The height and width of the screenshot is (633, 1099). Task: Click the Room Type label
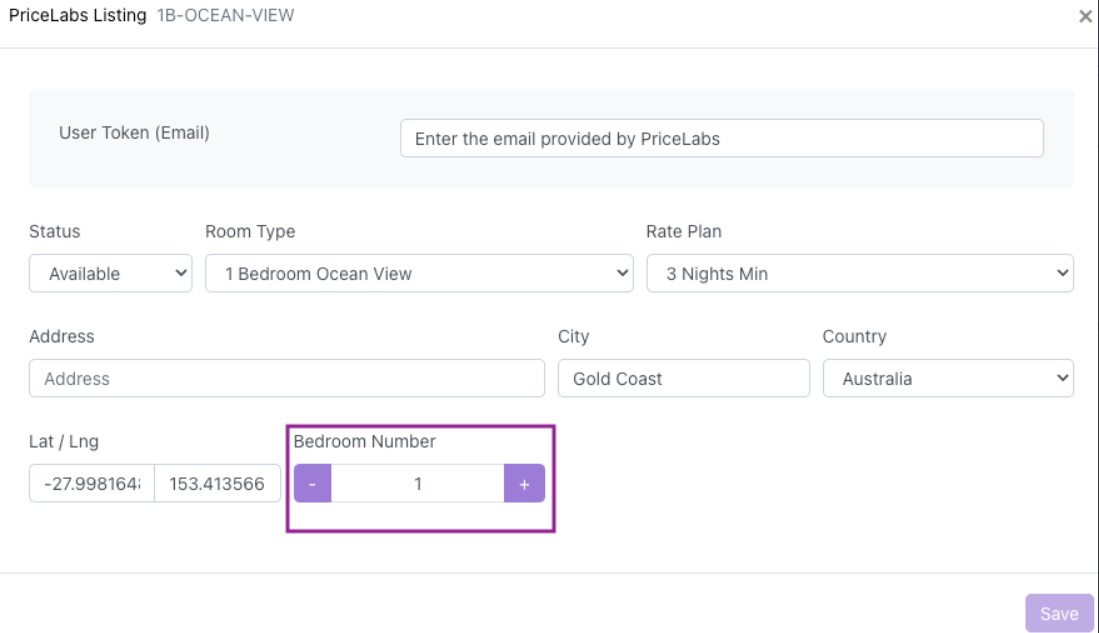click(x=250, y=231)
